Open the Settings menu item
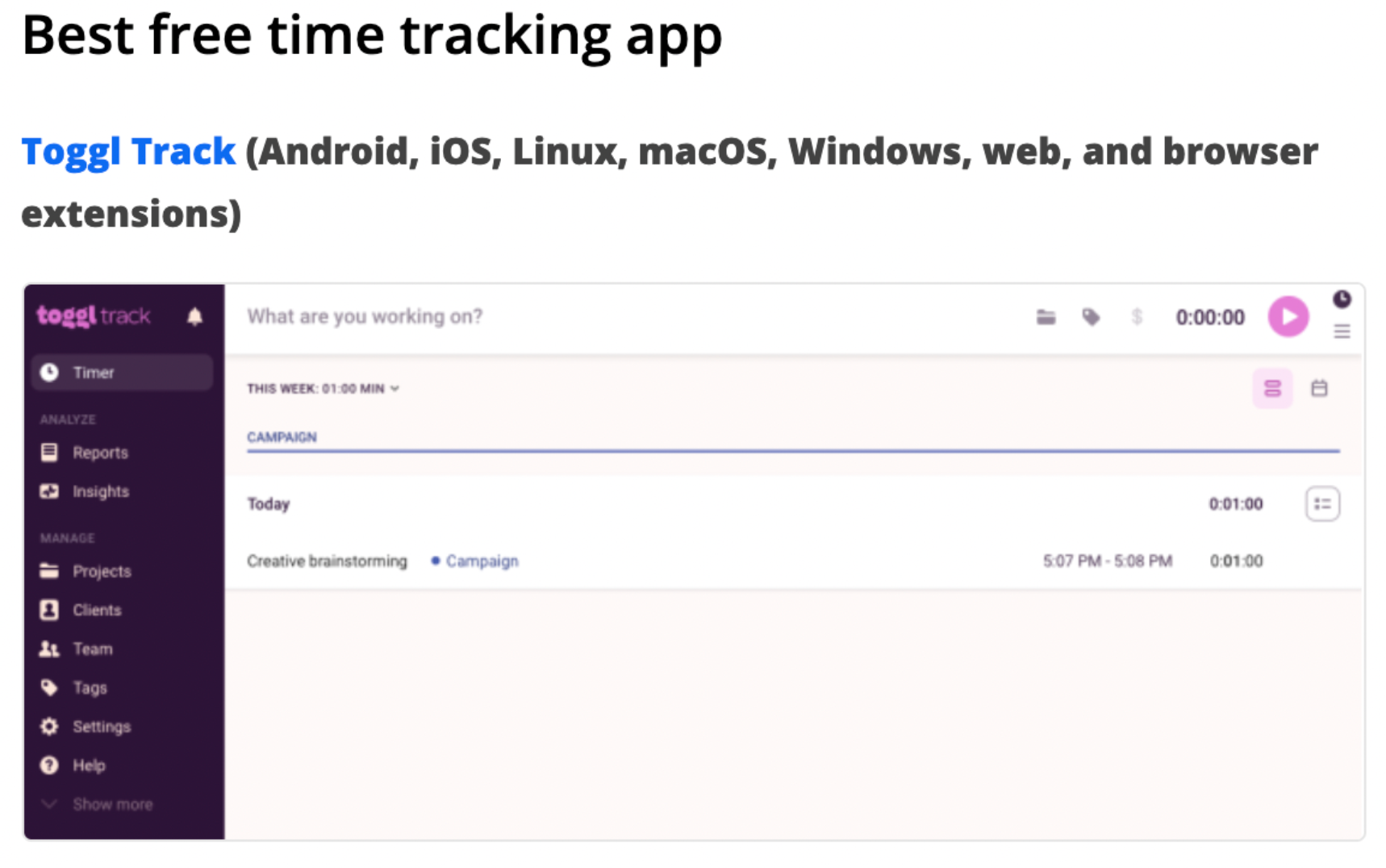 pos(102,726)
